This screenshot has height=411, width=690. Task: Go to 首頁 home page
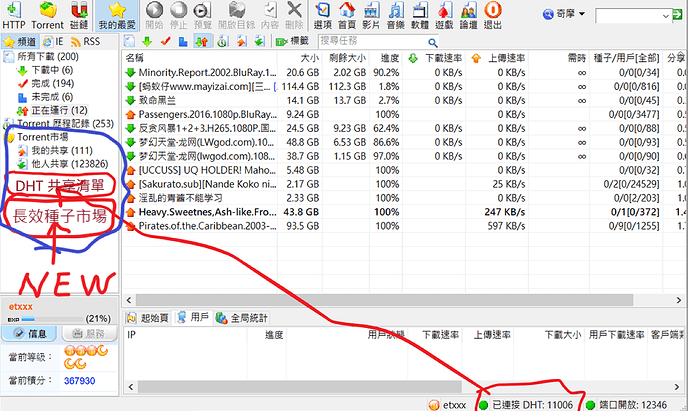pos(347,15)
